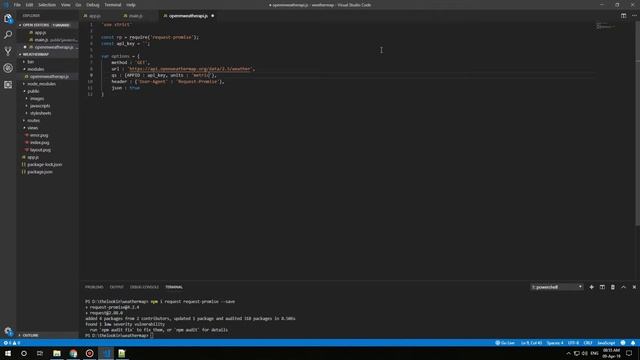Show hidden system tray icons
Screen dimensions: 640x360
coord(568,353)
